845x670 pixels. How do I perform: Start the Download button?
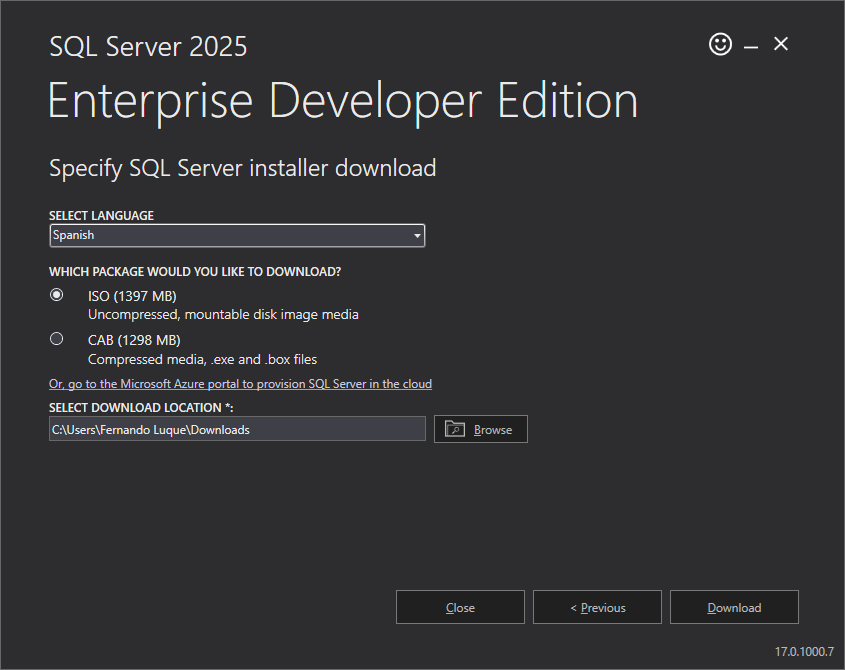[x=734, y=607]
